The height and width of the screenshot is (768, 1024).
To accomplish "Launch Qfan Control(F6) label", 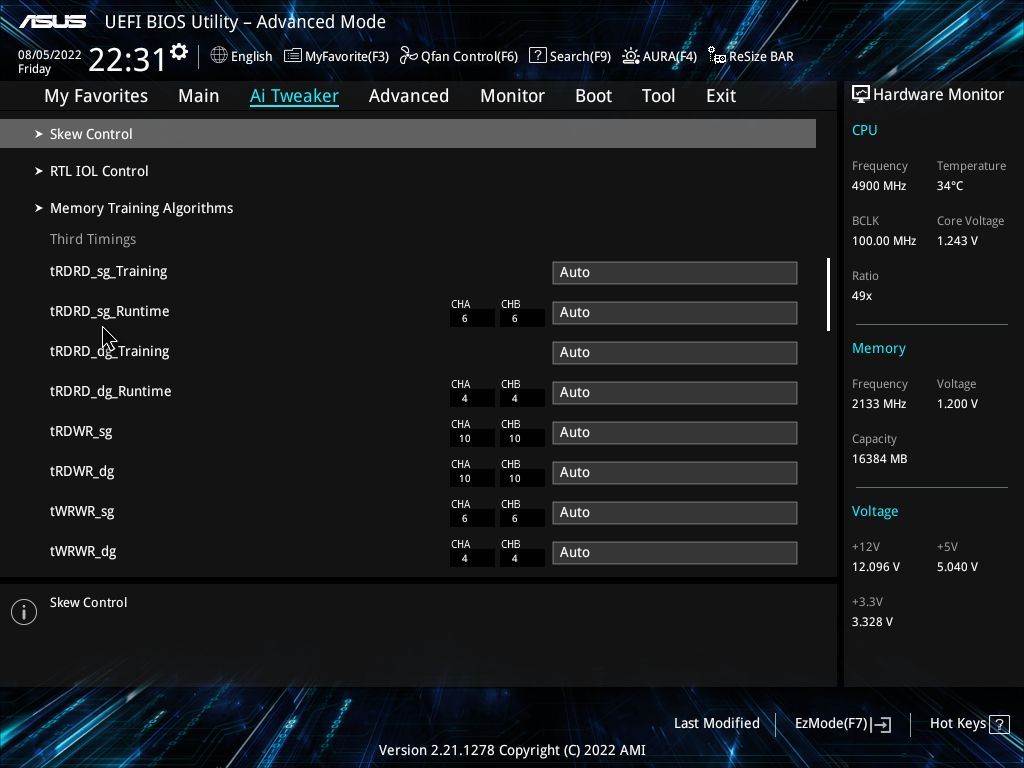I will 470,57.
